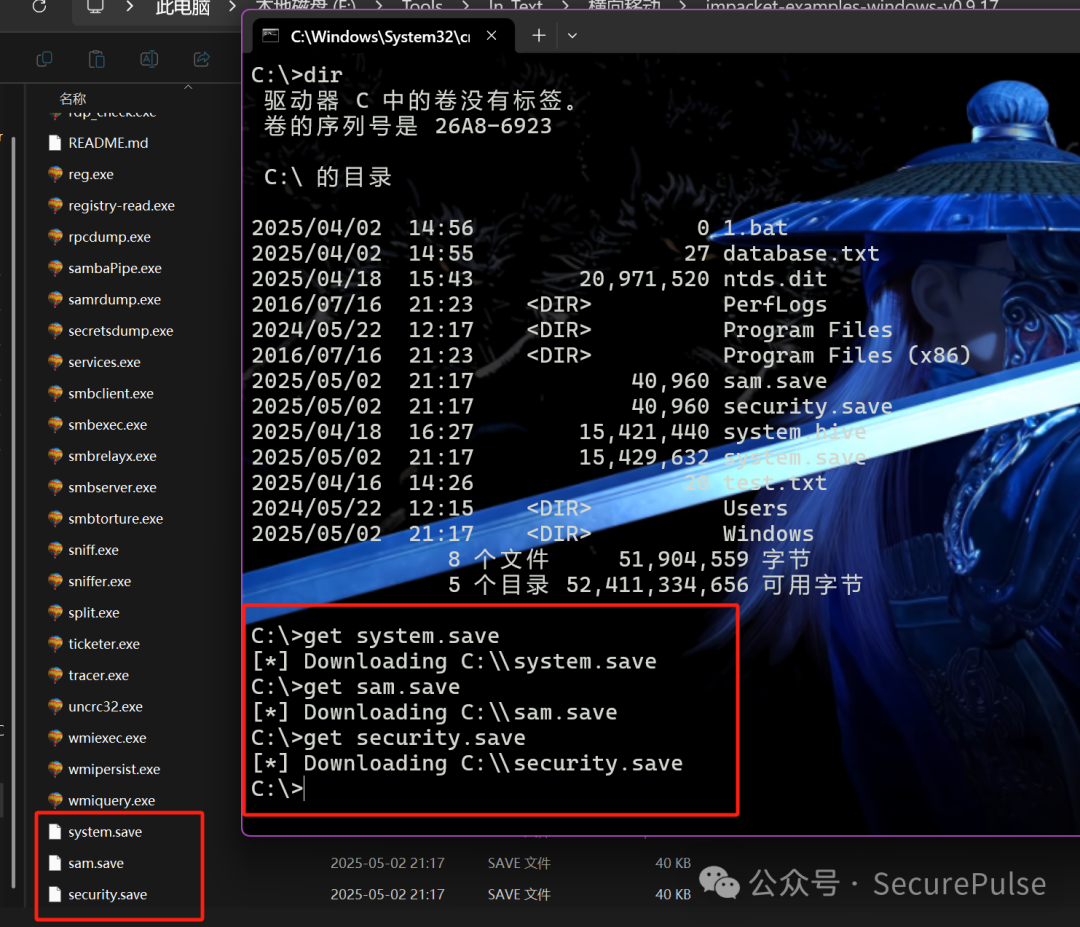1080x927 pixels.
Task: Select the system.save file icon
Action: pos(55,832)
